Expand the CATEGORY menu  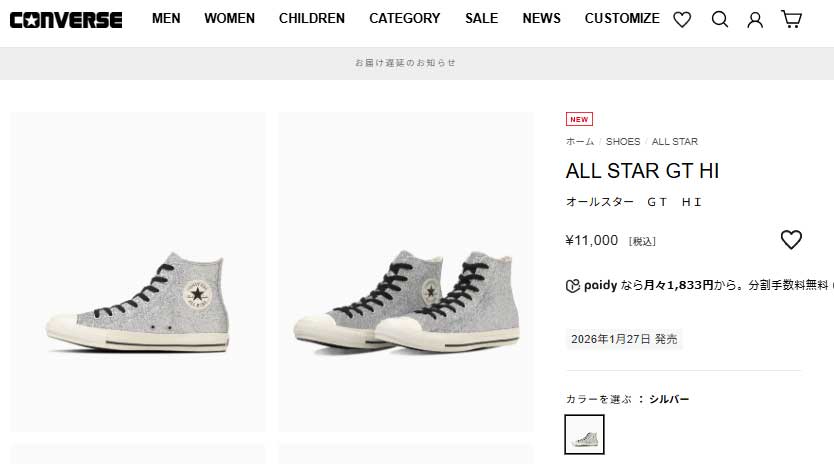pos(404,18)
